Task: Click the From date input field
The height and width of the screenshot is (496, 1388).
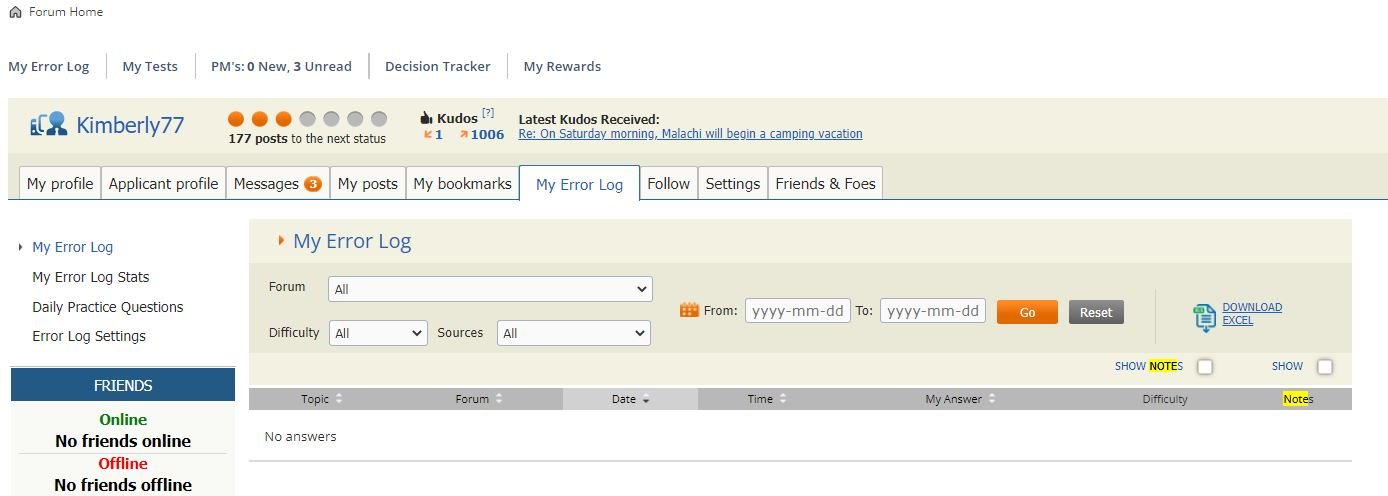Action: [x=797, y=311]
